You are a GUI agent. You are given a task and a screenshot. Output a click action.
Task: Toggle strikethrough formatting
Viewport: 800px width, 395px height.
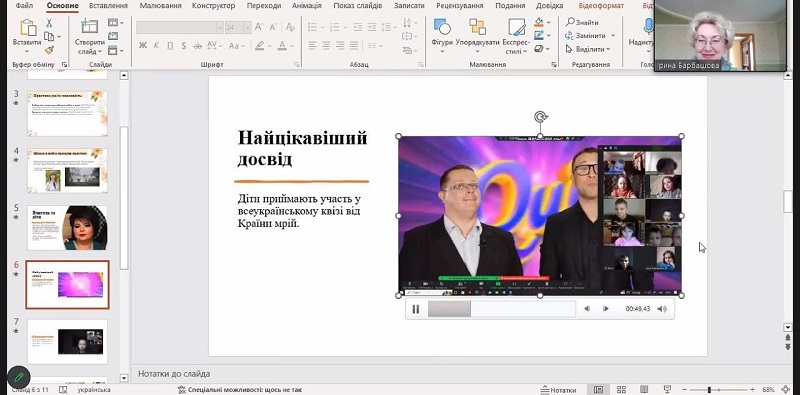pos(197,46)
